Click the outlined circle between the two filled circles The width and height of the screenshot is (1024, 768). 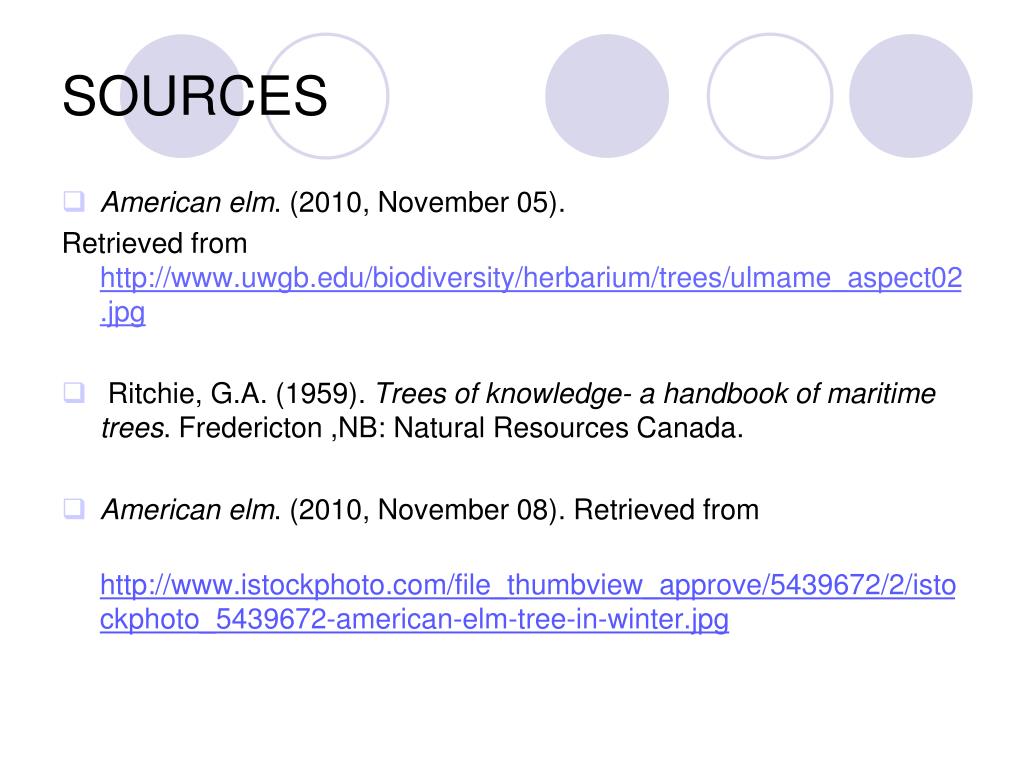pos(770,96)
